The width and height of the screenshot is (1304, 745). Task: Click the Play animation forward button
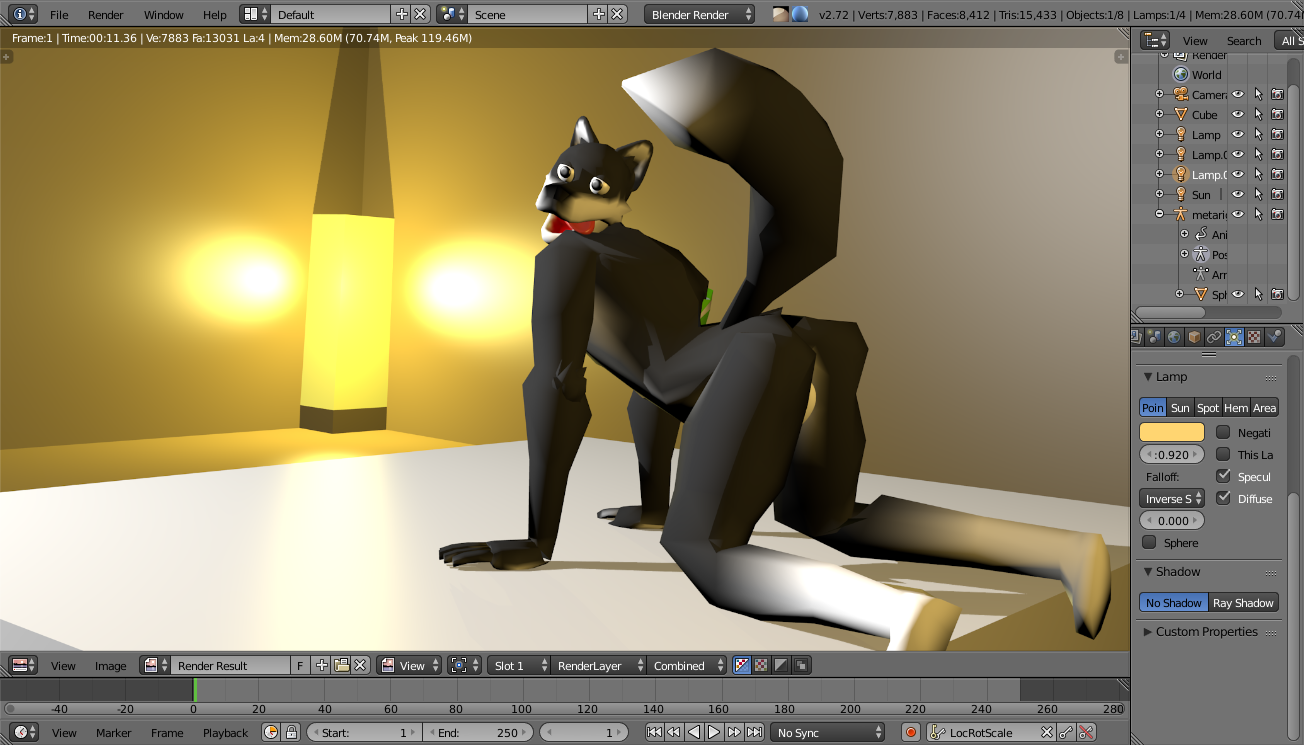(x=714, y=733)
